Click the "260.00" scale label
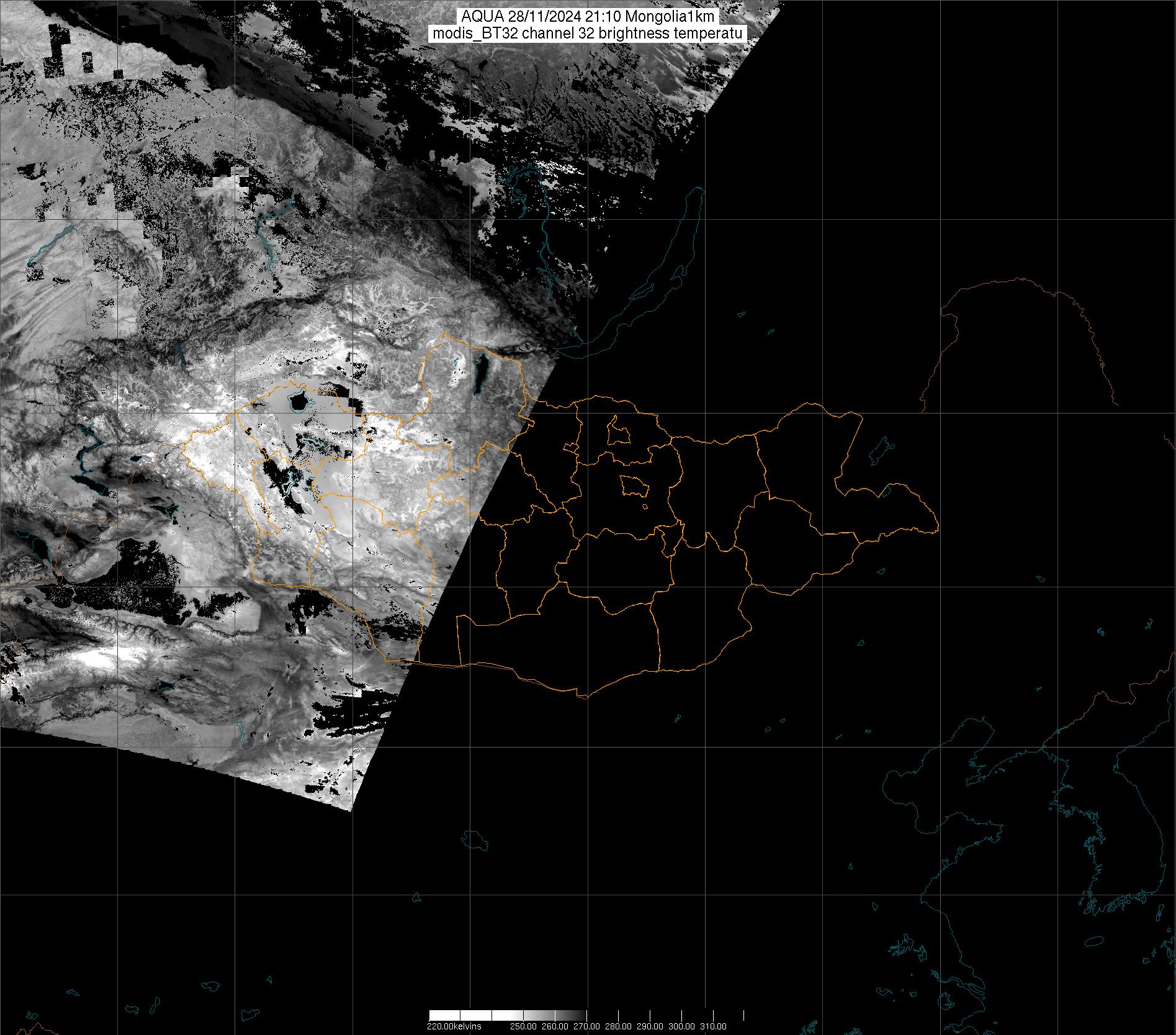 pos(554,1026)
